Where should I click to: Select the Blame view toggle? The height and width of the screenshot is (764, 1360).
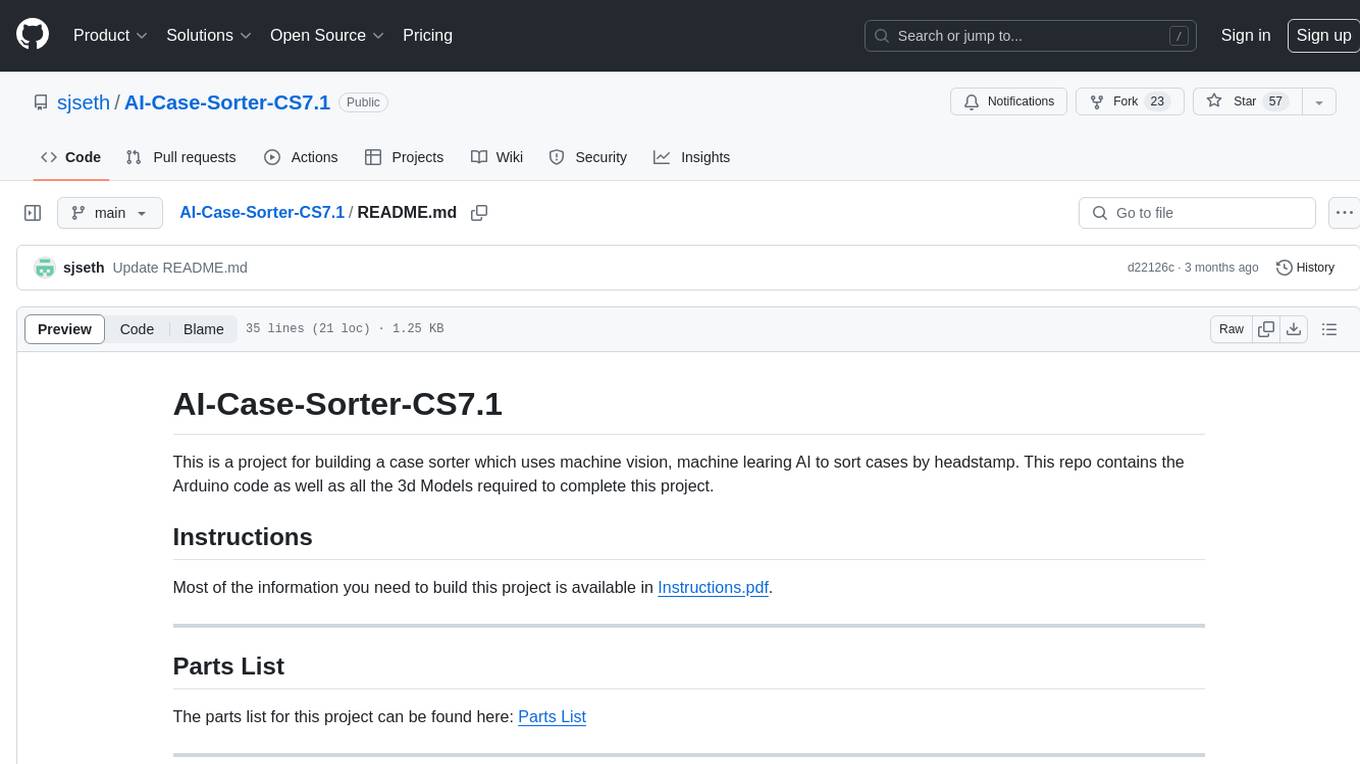203,329
